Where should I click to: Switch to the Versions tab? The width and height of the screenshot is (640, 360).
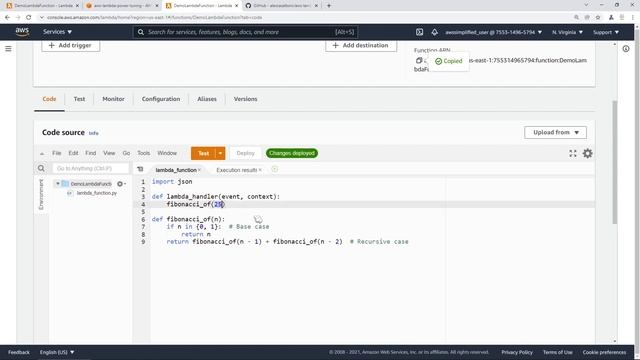pos(245,99)
